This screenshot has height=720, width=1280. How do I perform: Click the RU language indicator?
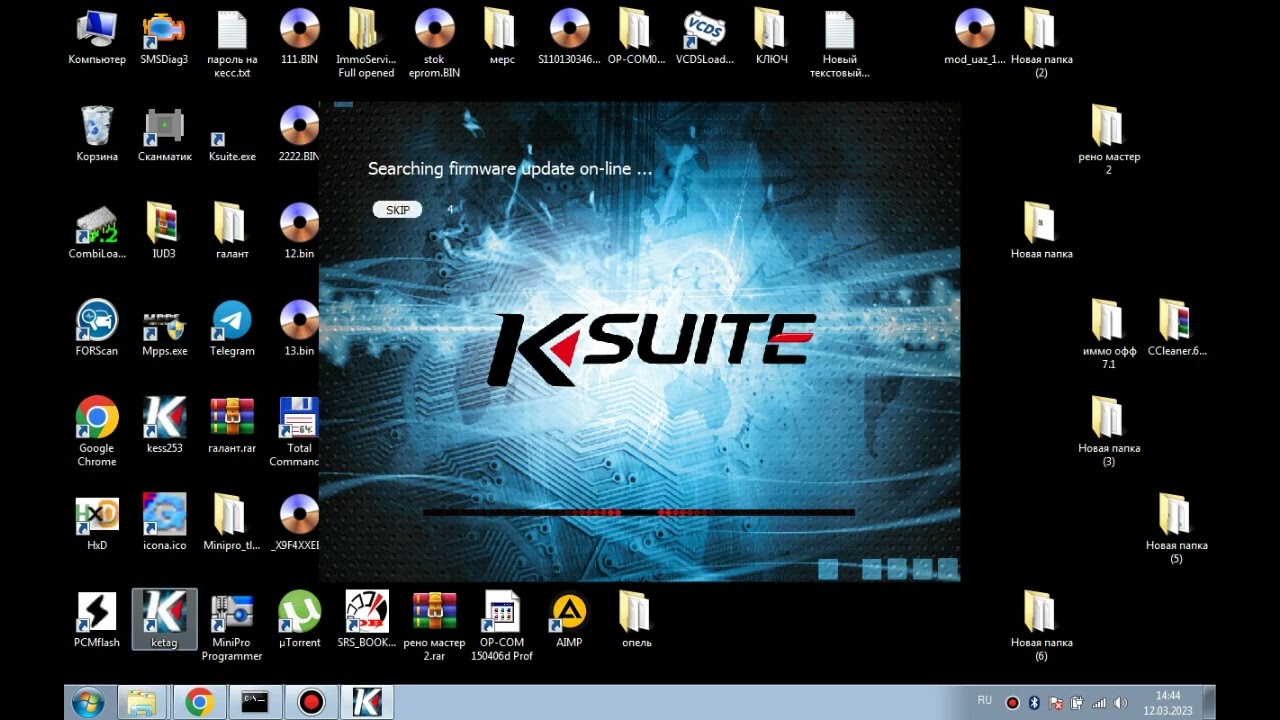(x=984, y=702)
